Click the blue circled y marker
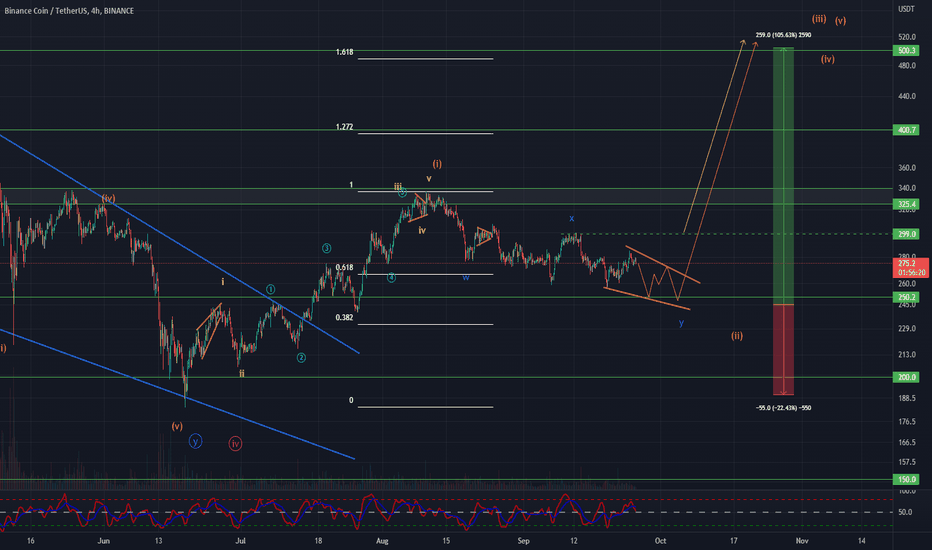Screen dimensions: 932x550 (x=195, y=441)
